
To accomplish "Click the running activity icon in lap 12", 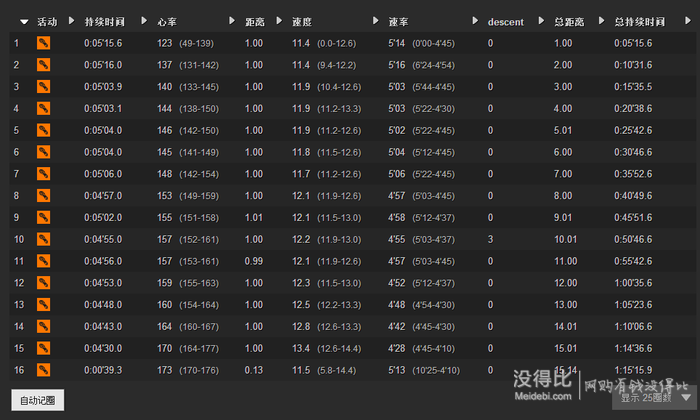I will point(43,283).
